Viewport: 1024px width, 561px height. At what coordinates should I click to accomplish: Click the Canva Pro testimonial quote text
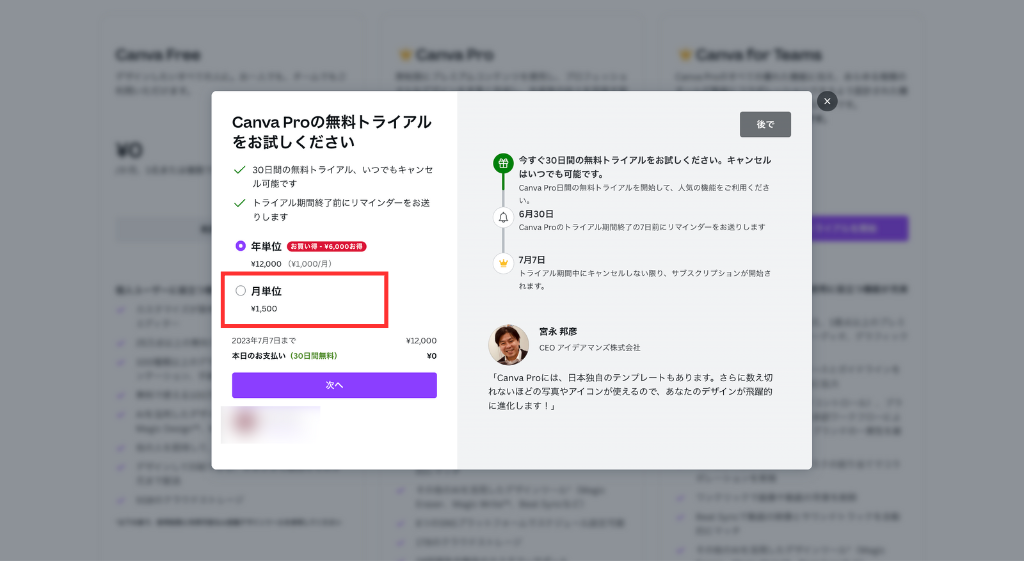pos(630,391)
